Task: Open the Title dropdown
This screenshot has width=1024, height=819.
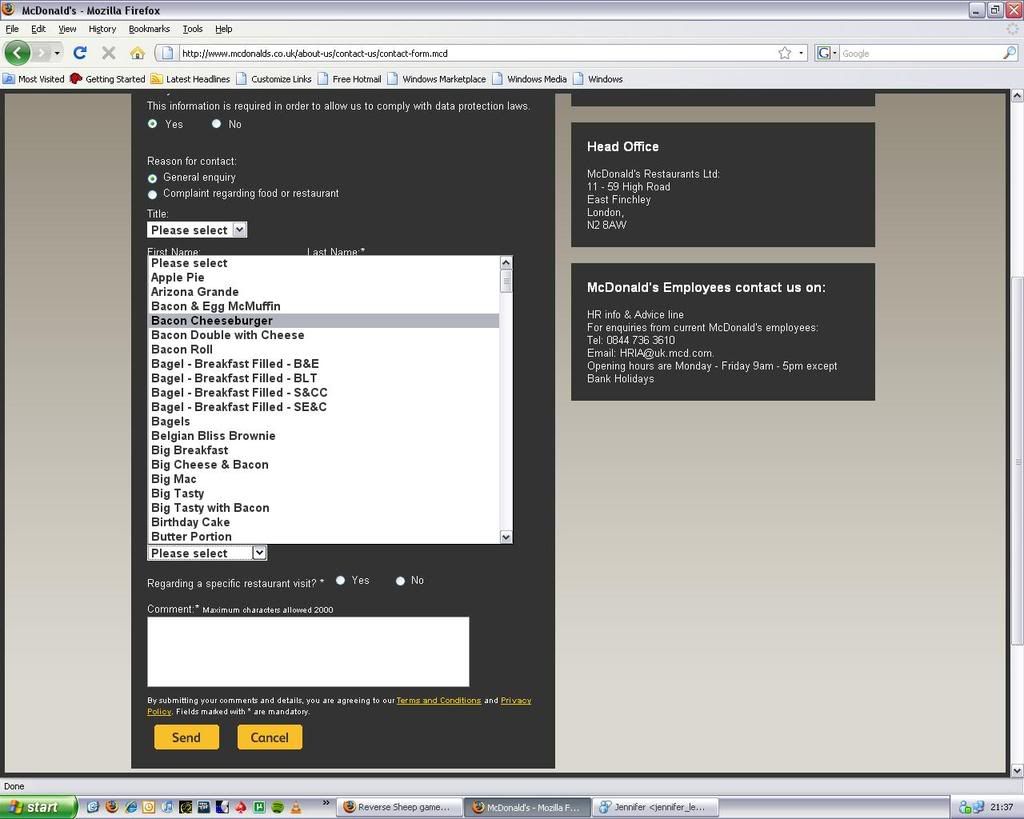Action: (x=197, y=230)
